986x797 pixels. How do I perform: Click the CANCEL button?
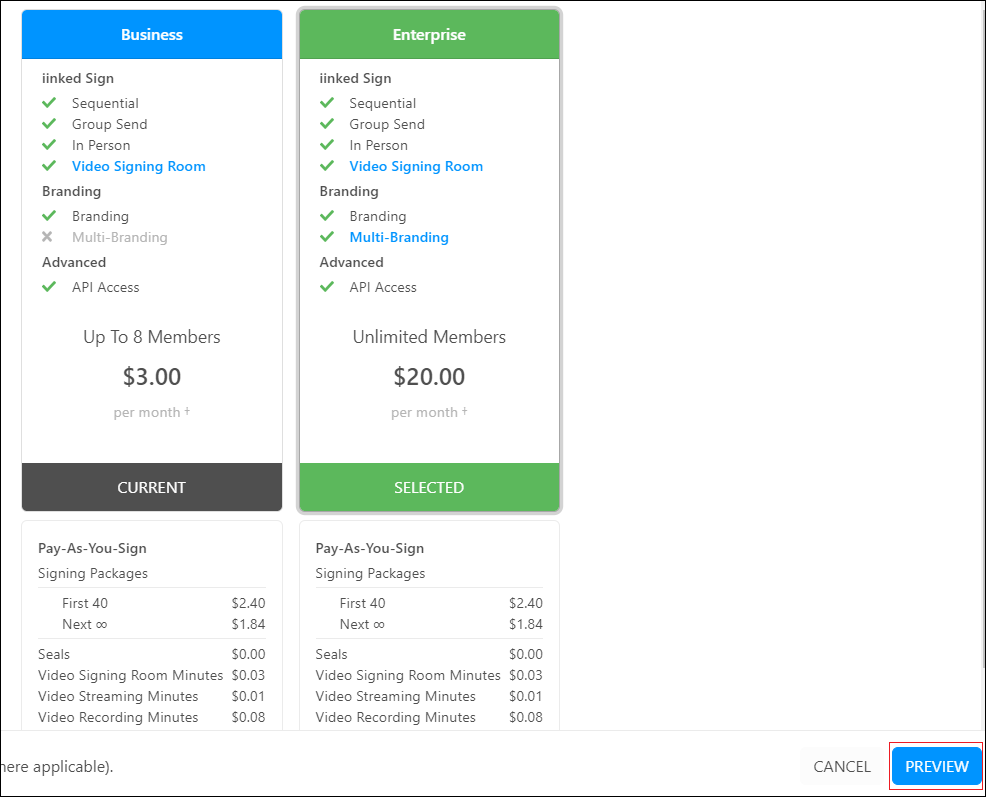(841, 766)
